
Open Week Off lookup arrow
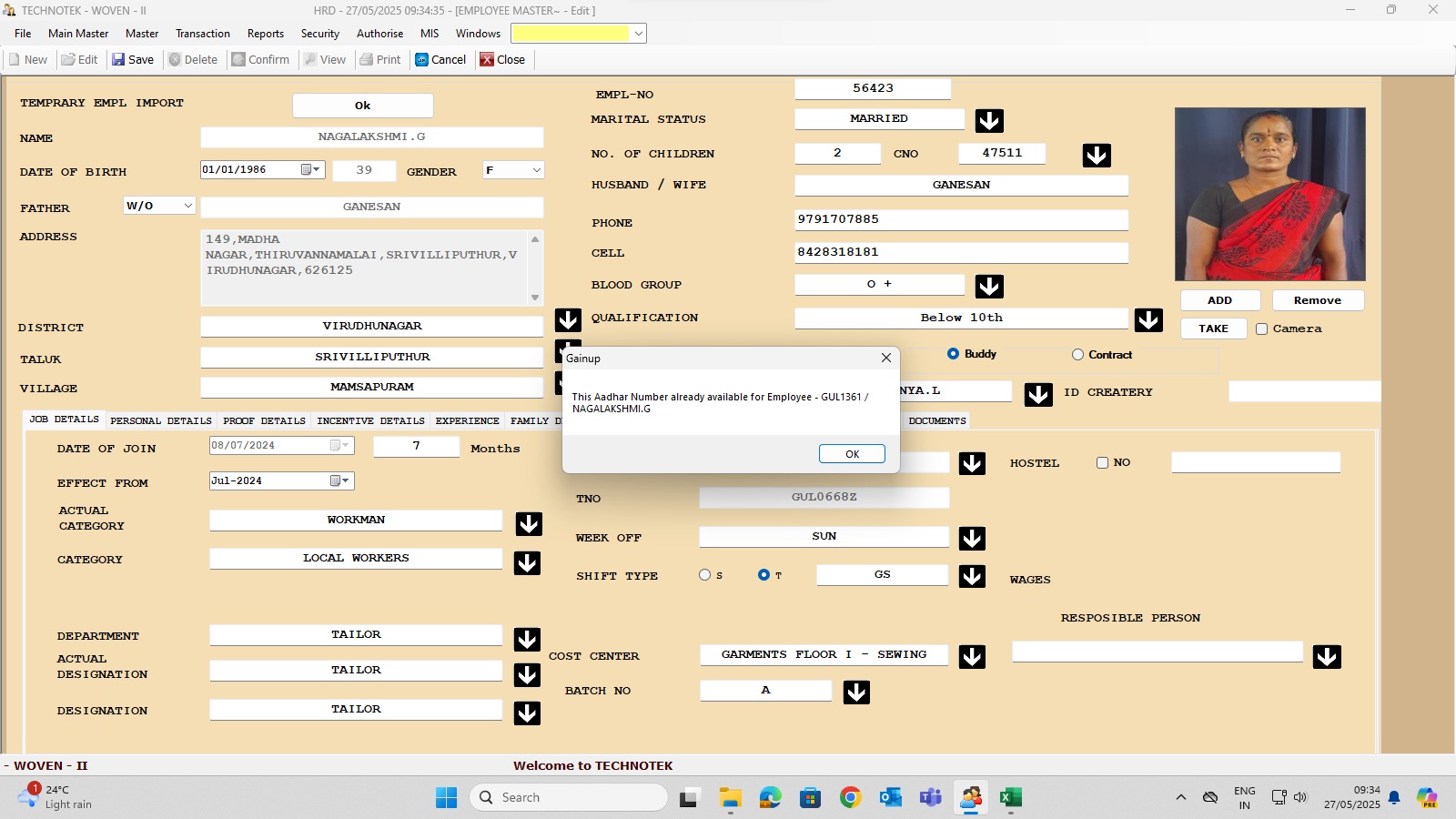[x=972, y=539]
